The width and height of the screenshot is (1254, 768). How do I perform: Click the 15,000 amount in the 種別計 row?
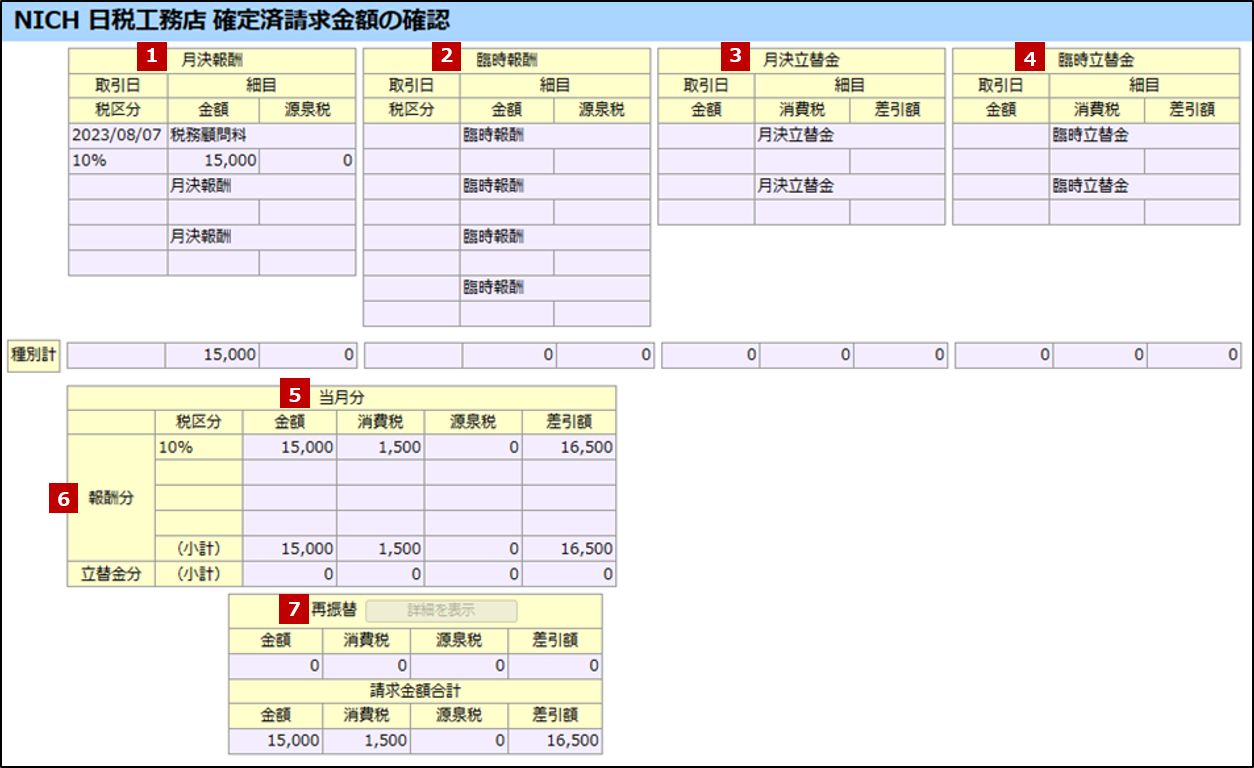pos(212,355)
